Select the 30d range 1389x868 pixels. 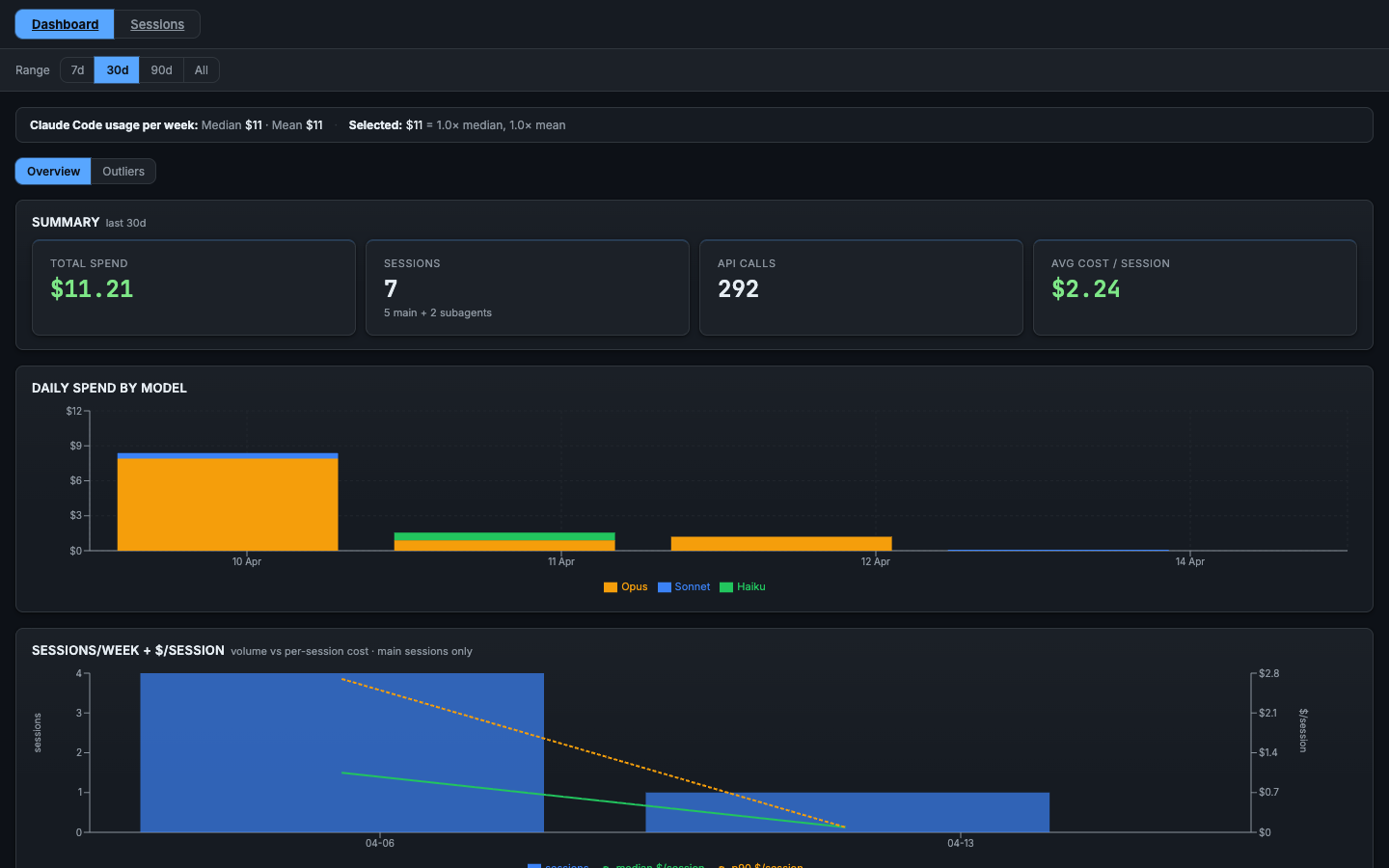(117, 70)
